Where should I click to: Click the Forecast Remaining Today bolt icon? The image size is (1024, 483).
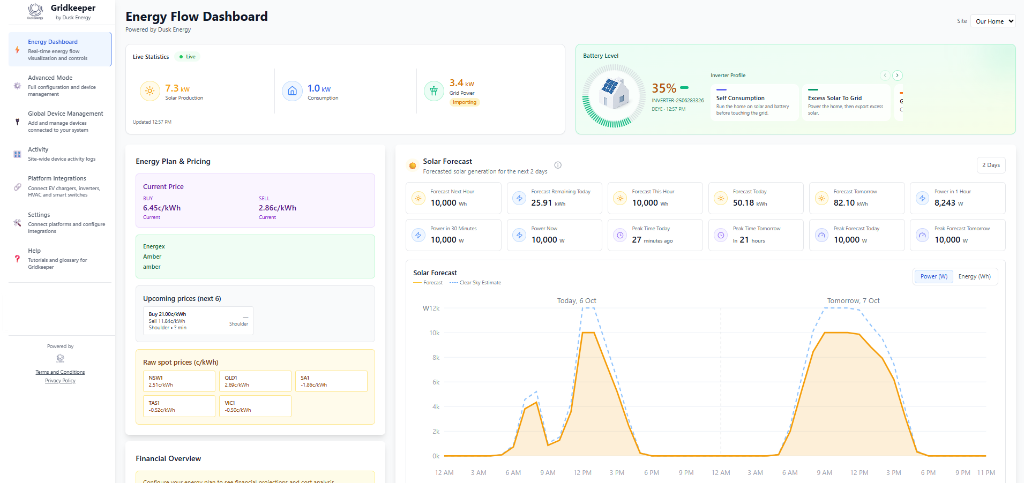(519, 198)
